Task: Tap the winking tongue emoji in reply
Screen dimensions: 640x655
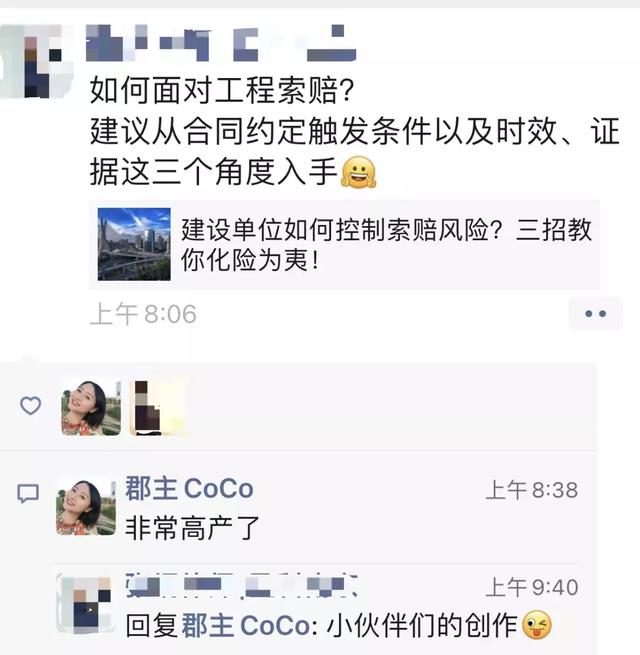Action: 536,625
